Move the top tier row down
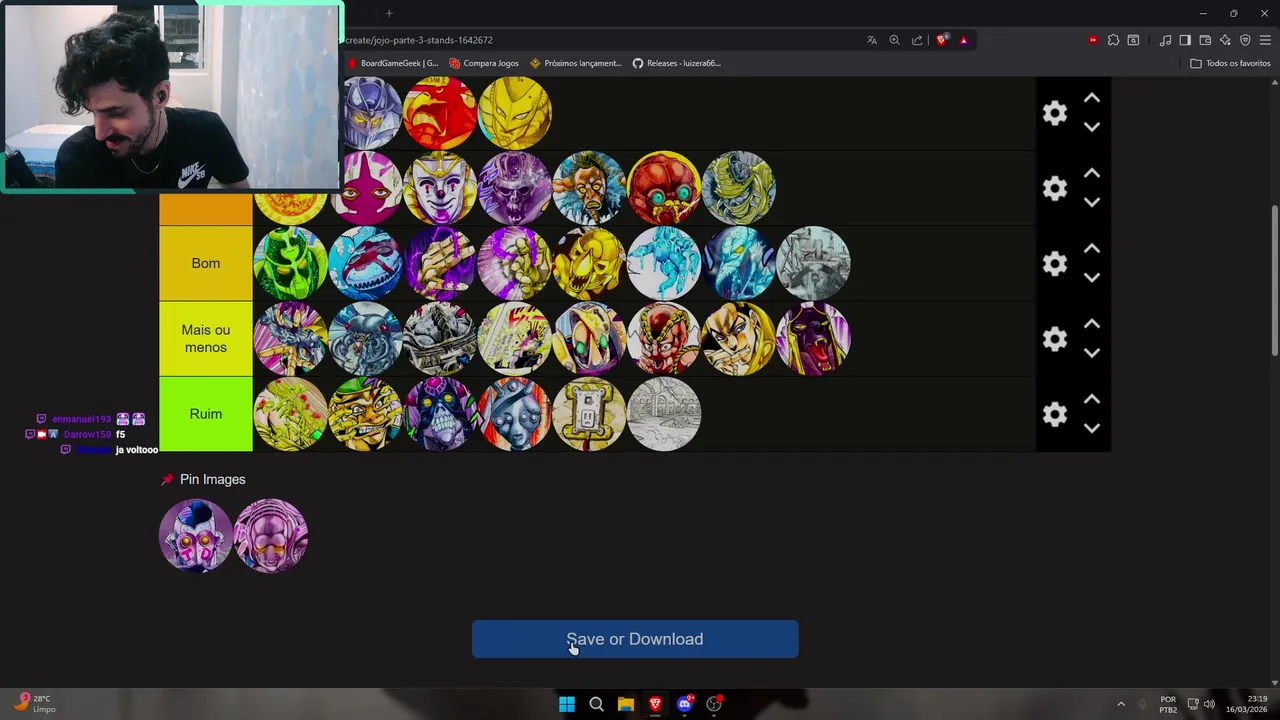The width and height of the screenshot is (1280, 720). [x=1092, y=127]
